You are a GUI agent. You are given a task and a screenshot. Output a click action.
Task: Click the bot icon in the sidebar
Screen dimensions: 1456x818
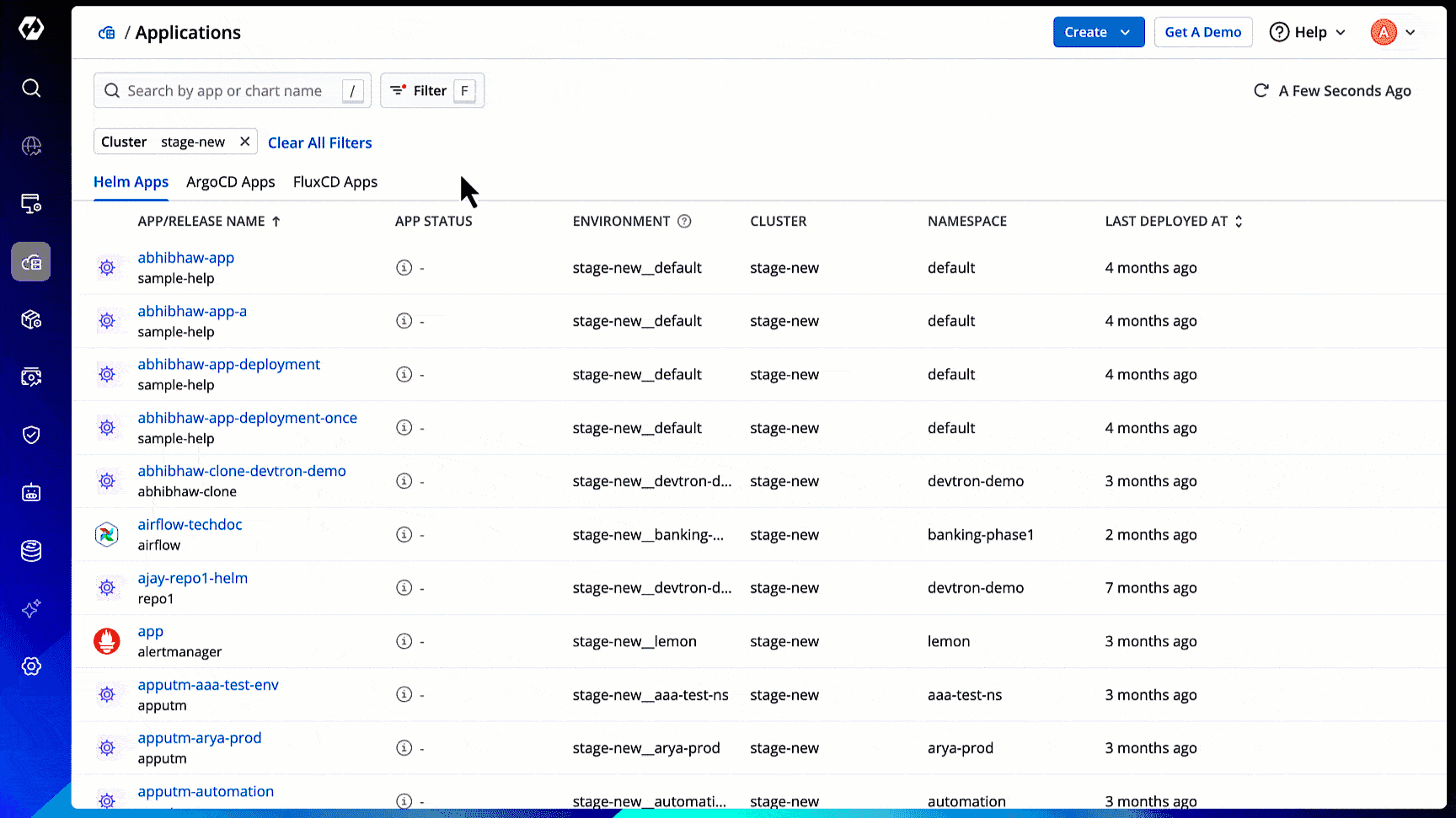pos(31,493)
